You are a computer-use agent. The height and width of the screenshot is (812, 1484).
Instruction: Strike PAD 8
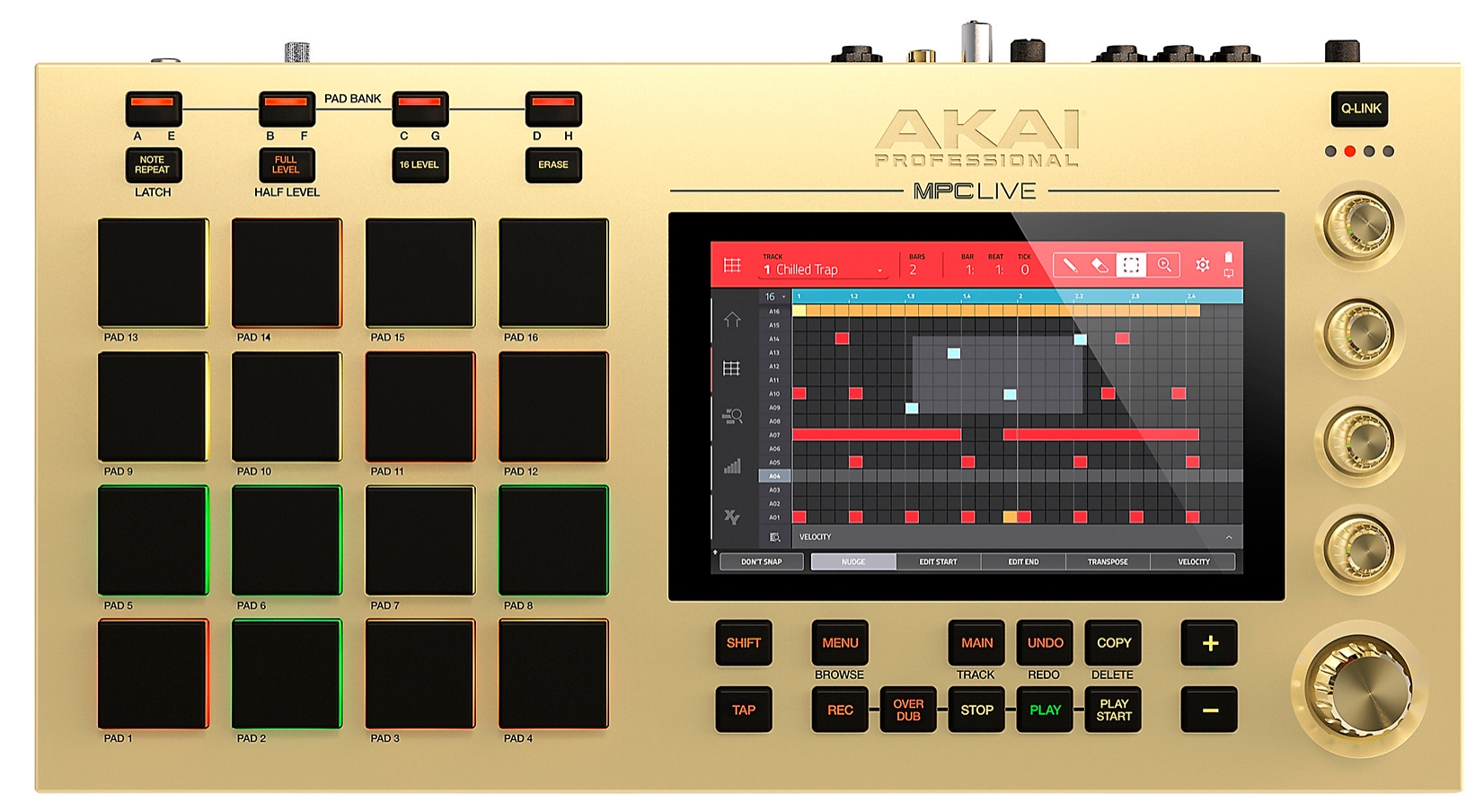click(x=553, y=541)
